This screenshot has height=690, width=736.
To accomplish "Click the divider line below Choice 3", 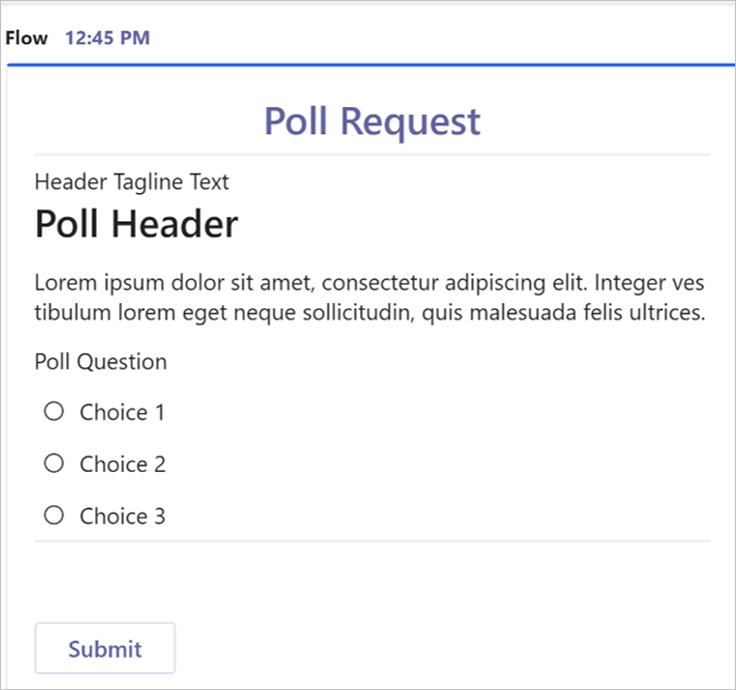I will pyautogui.click(x=372, y=541).
